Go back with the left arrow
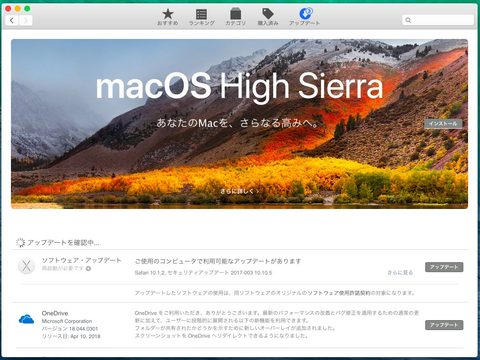Screen dimensions: 480x360 point(12,20)
